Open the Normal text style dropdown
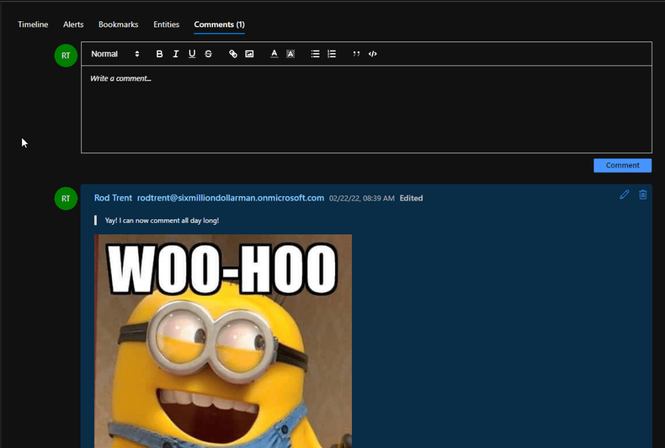Viewport: 665px width, 448px height. click(x=115, y=54)
